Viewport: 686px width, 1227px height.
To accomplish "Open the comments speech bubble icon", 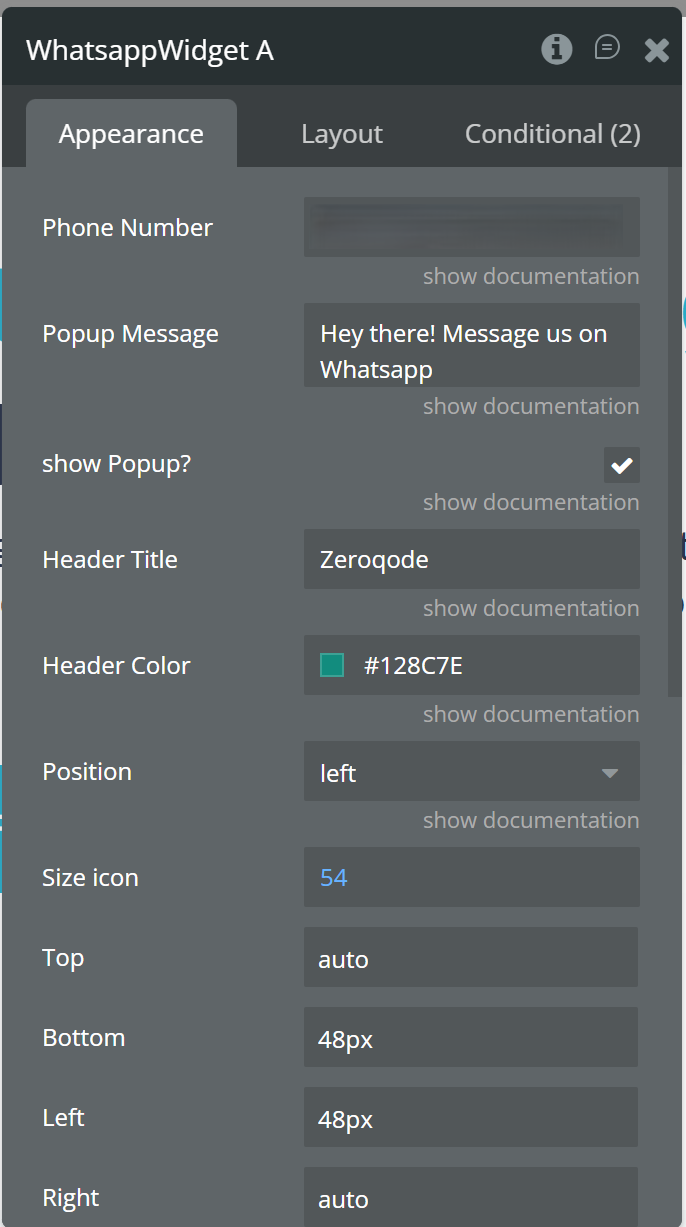I will click(607, 48).
